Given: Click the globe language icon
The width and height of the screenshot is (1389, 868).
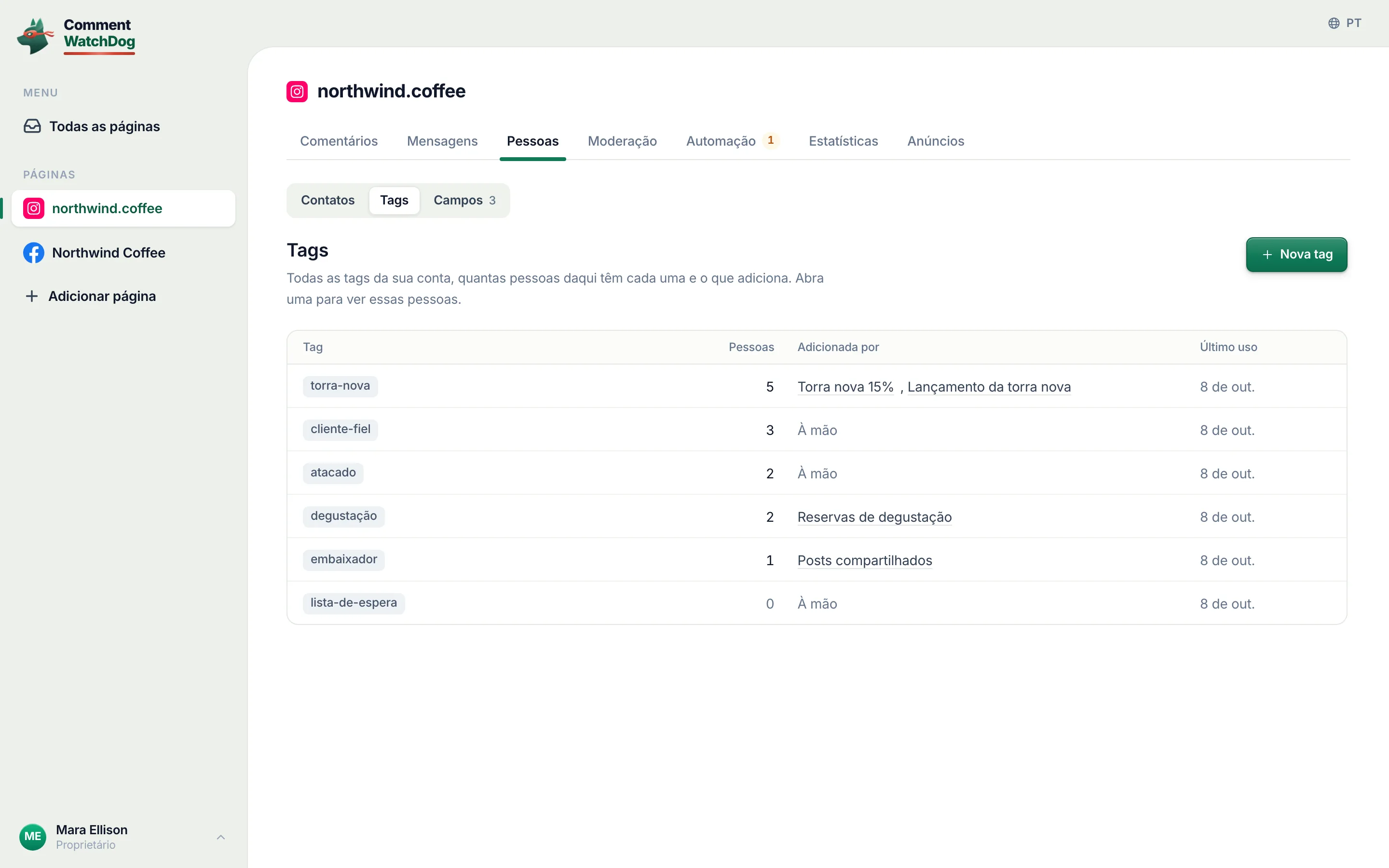Looking at the screenshot, I should click(1334, 23).
